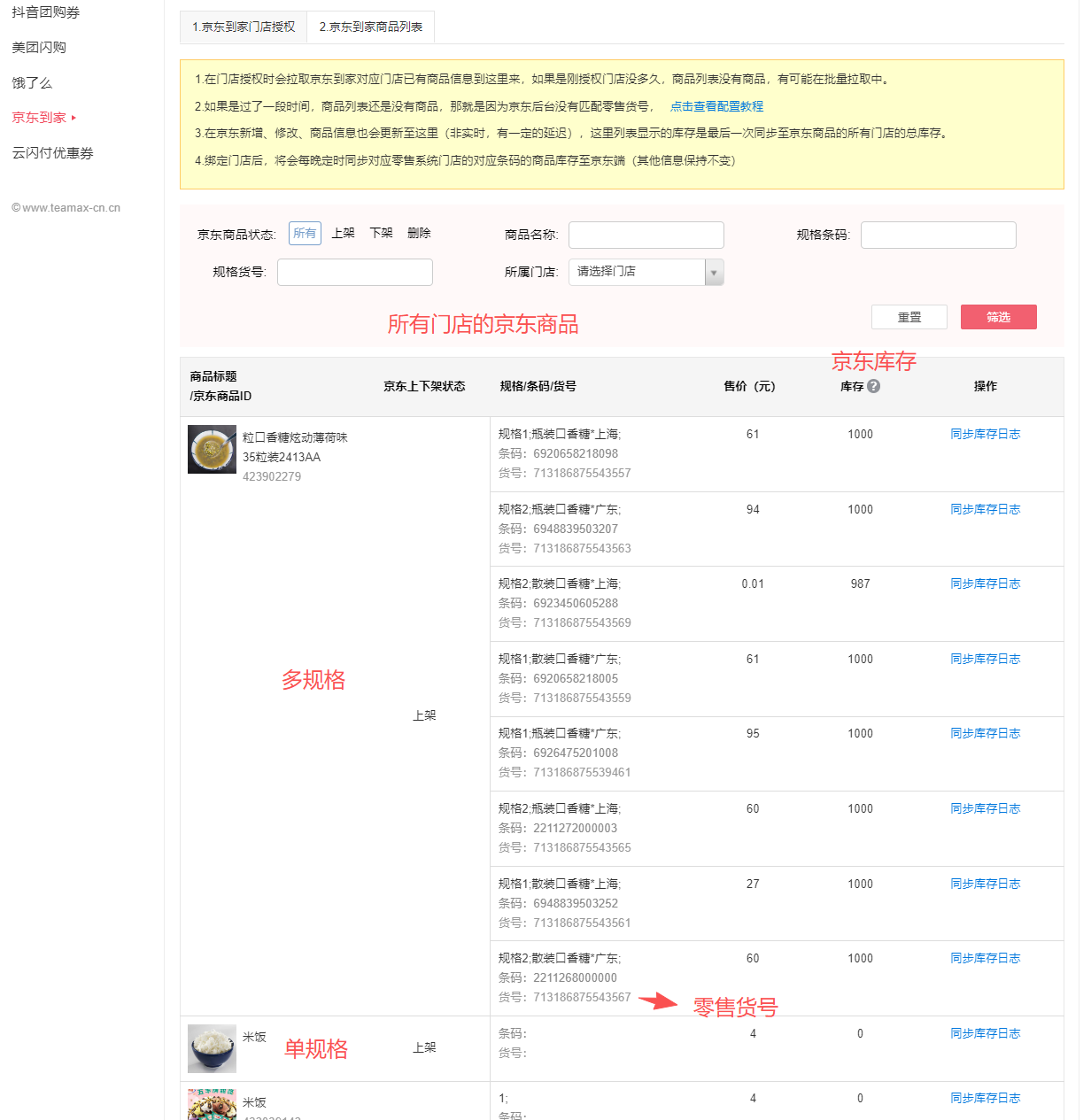Open the 所属门店 store dropdown
Screen dimensions: 1091x1120
[646, 272]
